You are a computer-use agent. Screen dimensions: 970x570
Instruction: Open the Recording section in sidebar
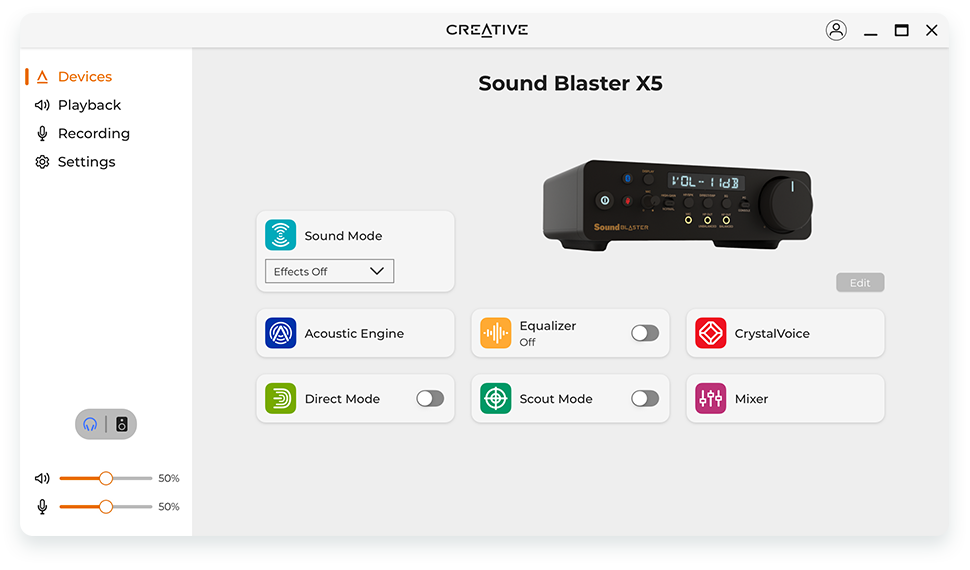click(93, 133)
